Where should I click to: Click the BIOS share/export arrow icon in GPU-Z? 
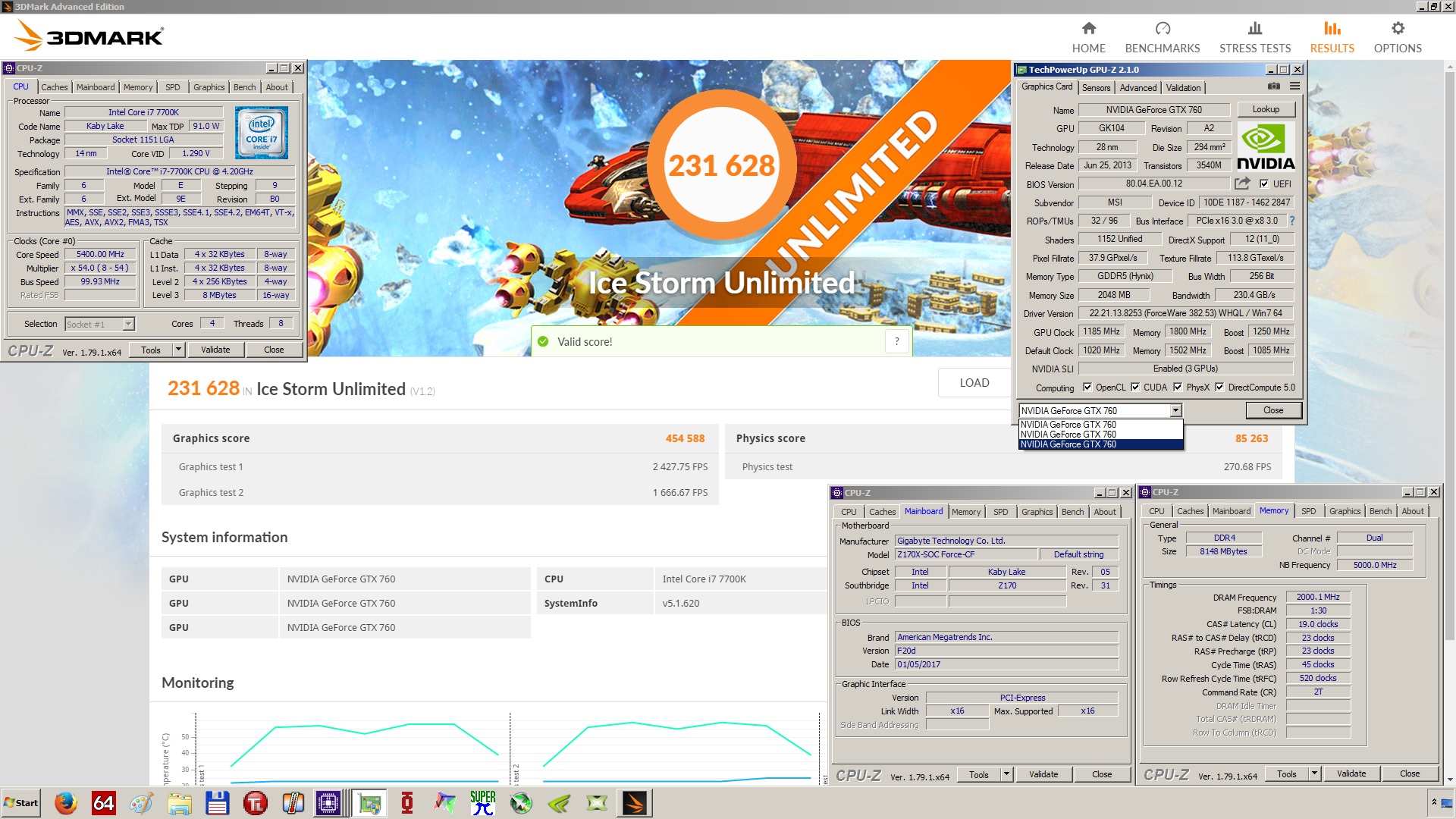click(x=1242, y=184)
